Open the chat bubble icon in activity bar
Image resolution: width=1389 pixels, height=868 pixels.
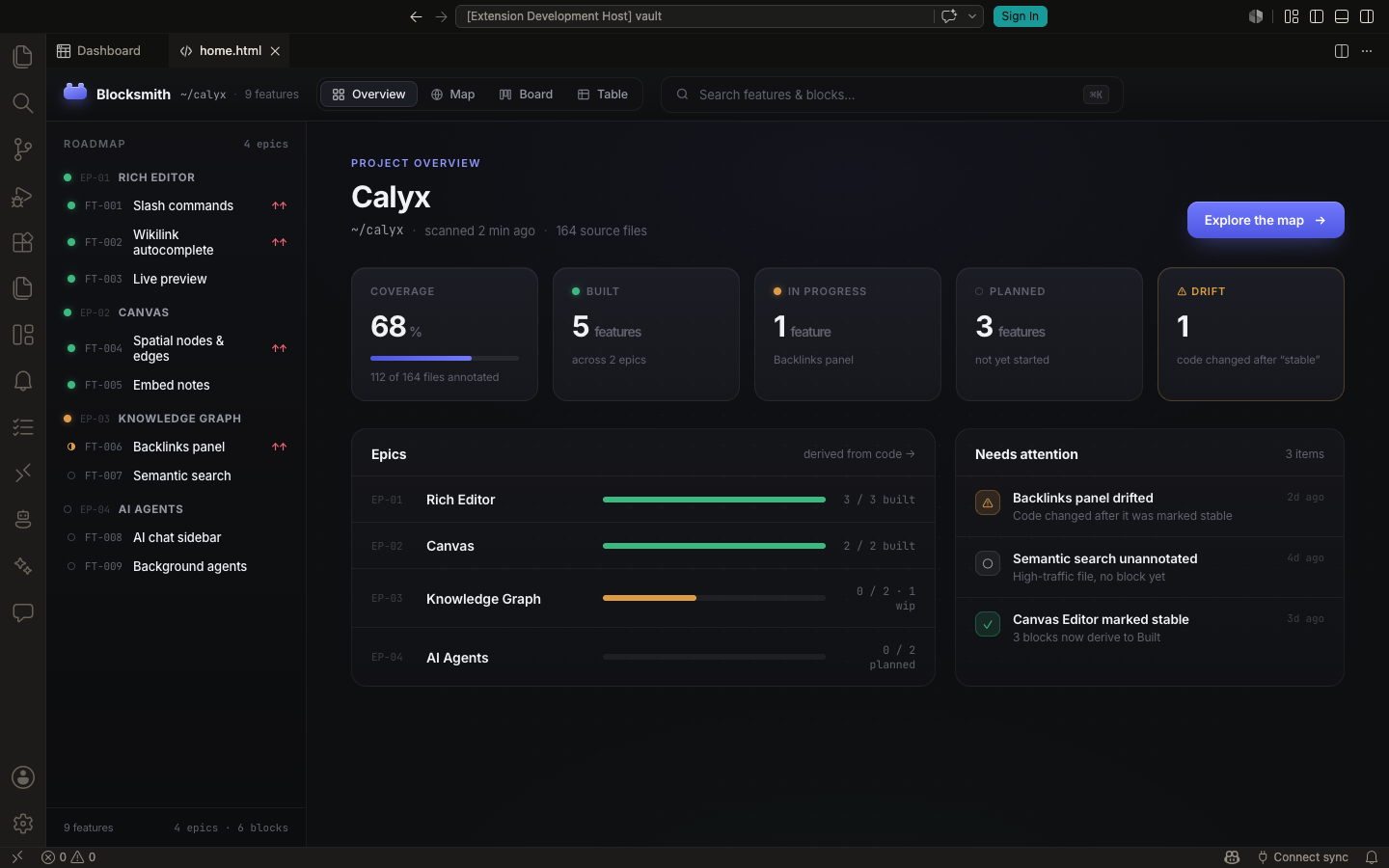(x=23, y=612)
